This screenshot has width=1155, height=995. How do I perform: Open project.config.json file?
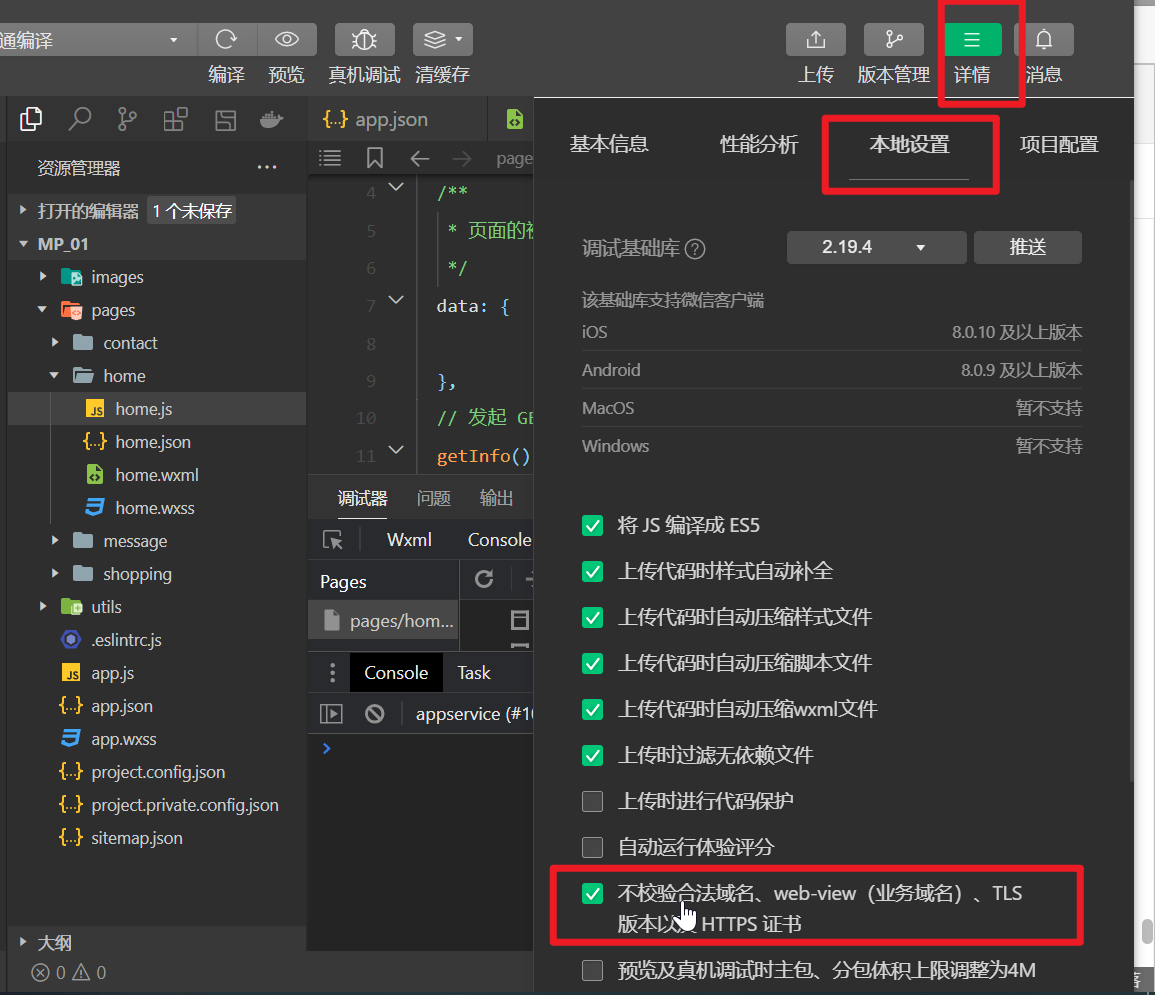tap(158, 772)
